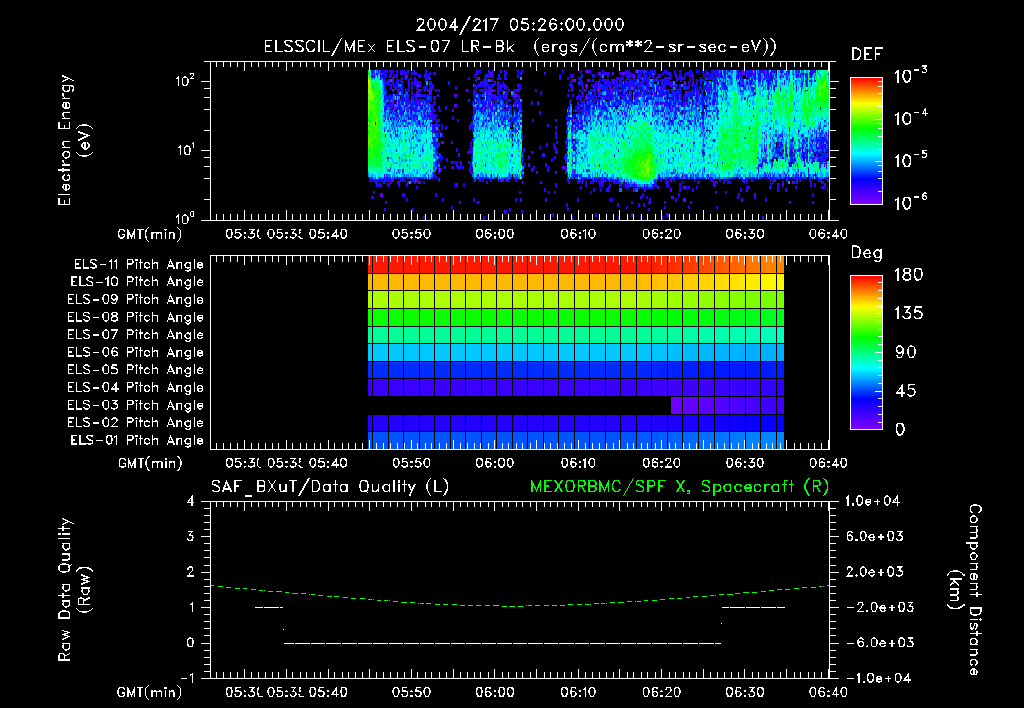Viewport: 1024px width, 708px height.
Task: Click the GMT(min) label under pitch angle panel
Action: 150,463
